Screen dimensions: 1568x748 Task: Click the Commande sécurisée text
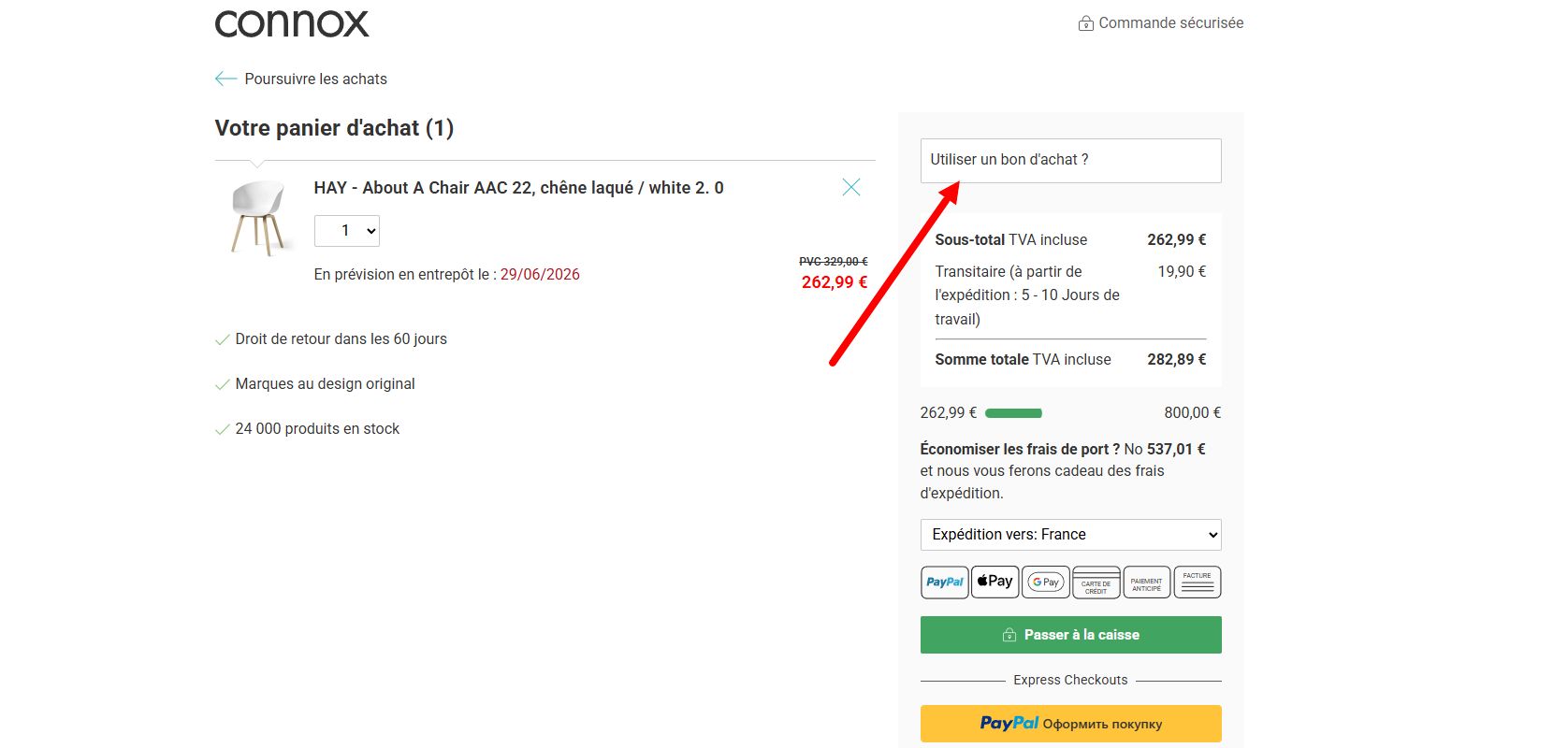(1171, 23)
